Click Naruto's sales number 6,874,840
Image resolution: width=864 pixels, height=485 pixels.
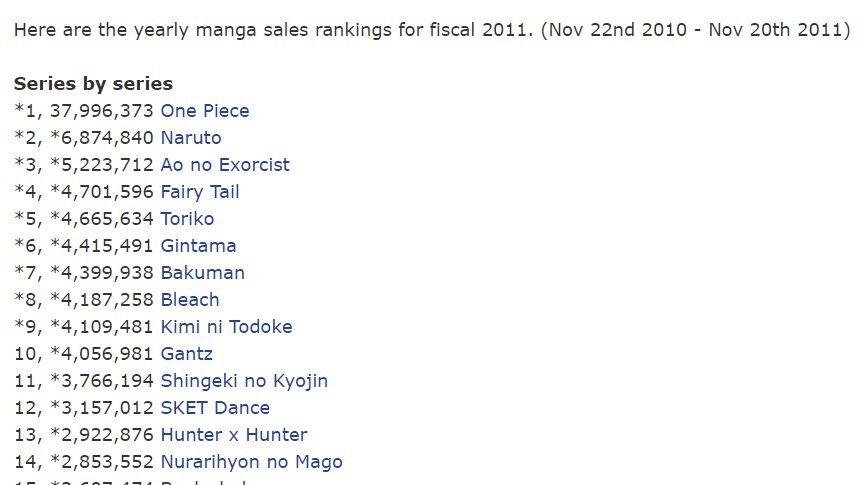(x=106, y=138)
